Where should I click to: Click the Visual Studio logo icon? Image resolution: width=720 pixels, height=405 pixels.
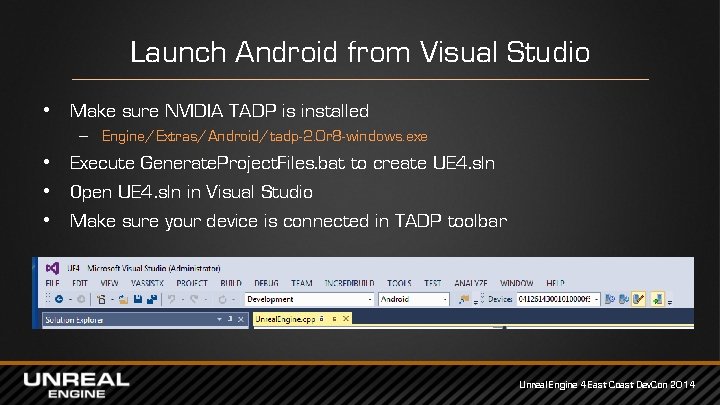coord(52,268)
